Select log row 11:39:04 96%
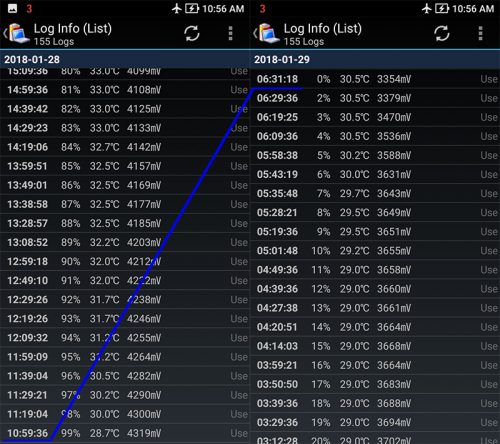Image resolution: width=500 pixels, height=444 pixels. (x=125, y=376)
